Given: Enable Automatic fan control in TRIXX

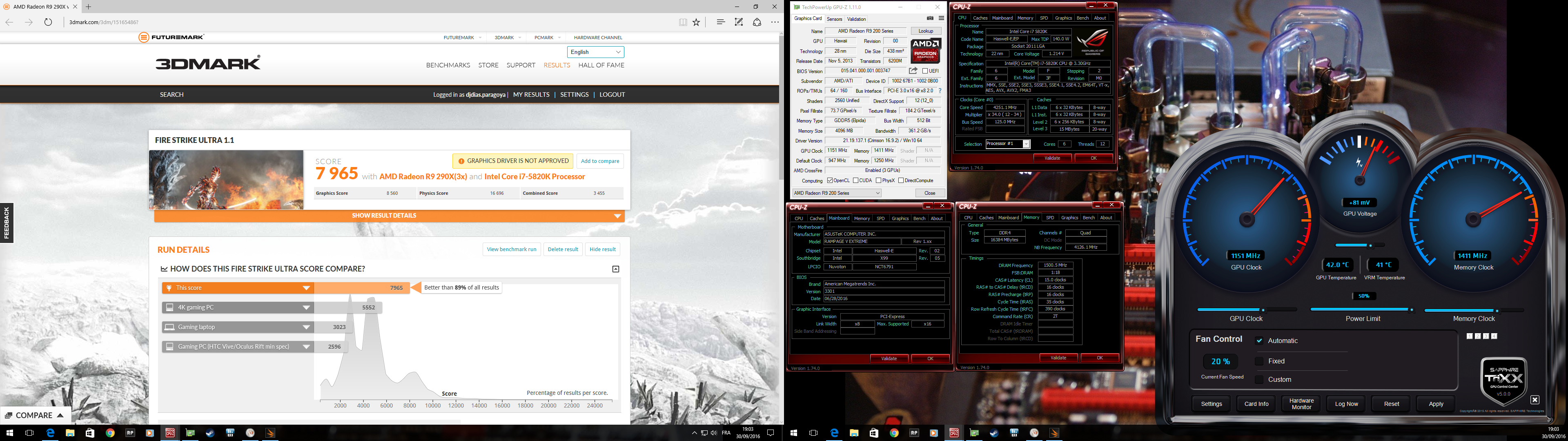Looking at the screenshot, I should click(x=1259, y=341).
